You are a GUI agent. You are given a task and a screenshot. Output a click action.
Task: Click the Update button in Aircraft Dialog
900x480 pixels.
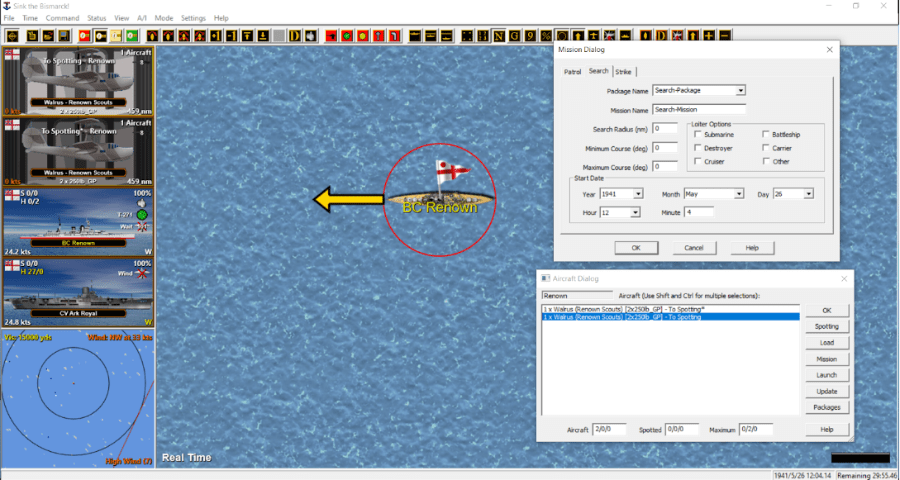click(x=827, y=392)
